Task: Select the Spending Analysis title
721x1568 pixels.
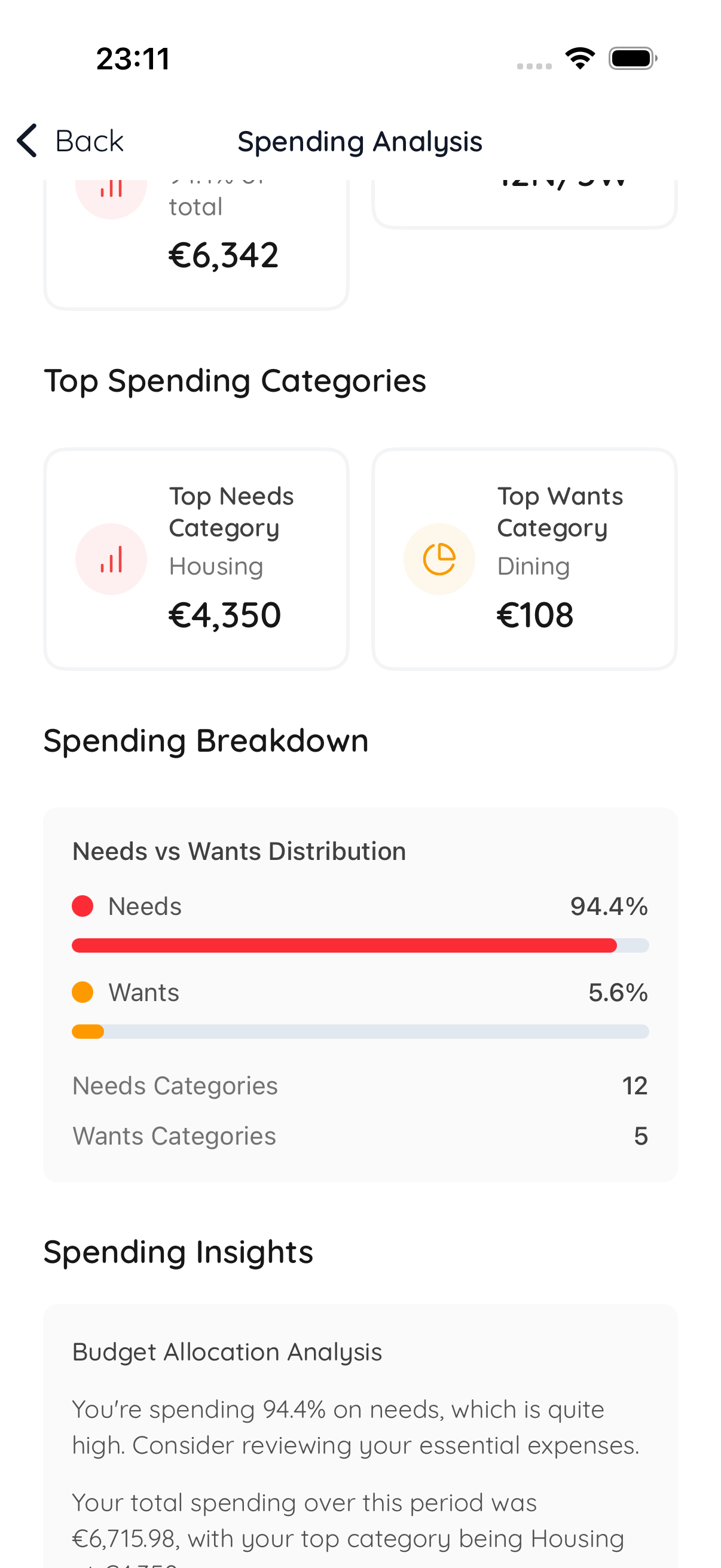Action: pos(359,141)
